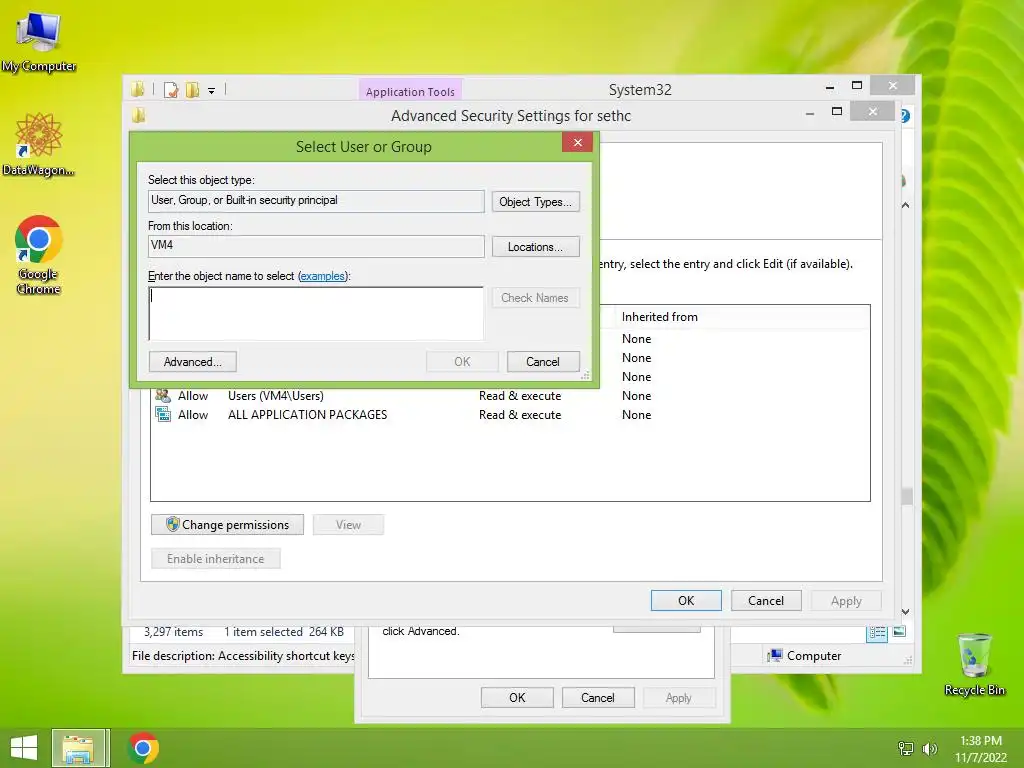Viewport: 1024px width, 768px height.
Task: Open the volume tray icon
Action: pyautogui.click(x=929, y=748)
